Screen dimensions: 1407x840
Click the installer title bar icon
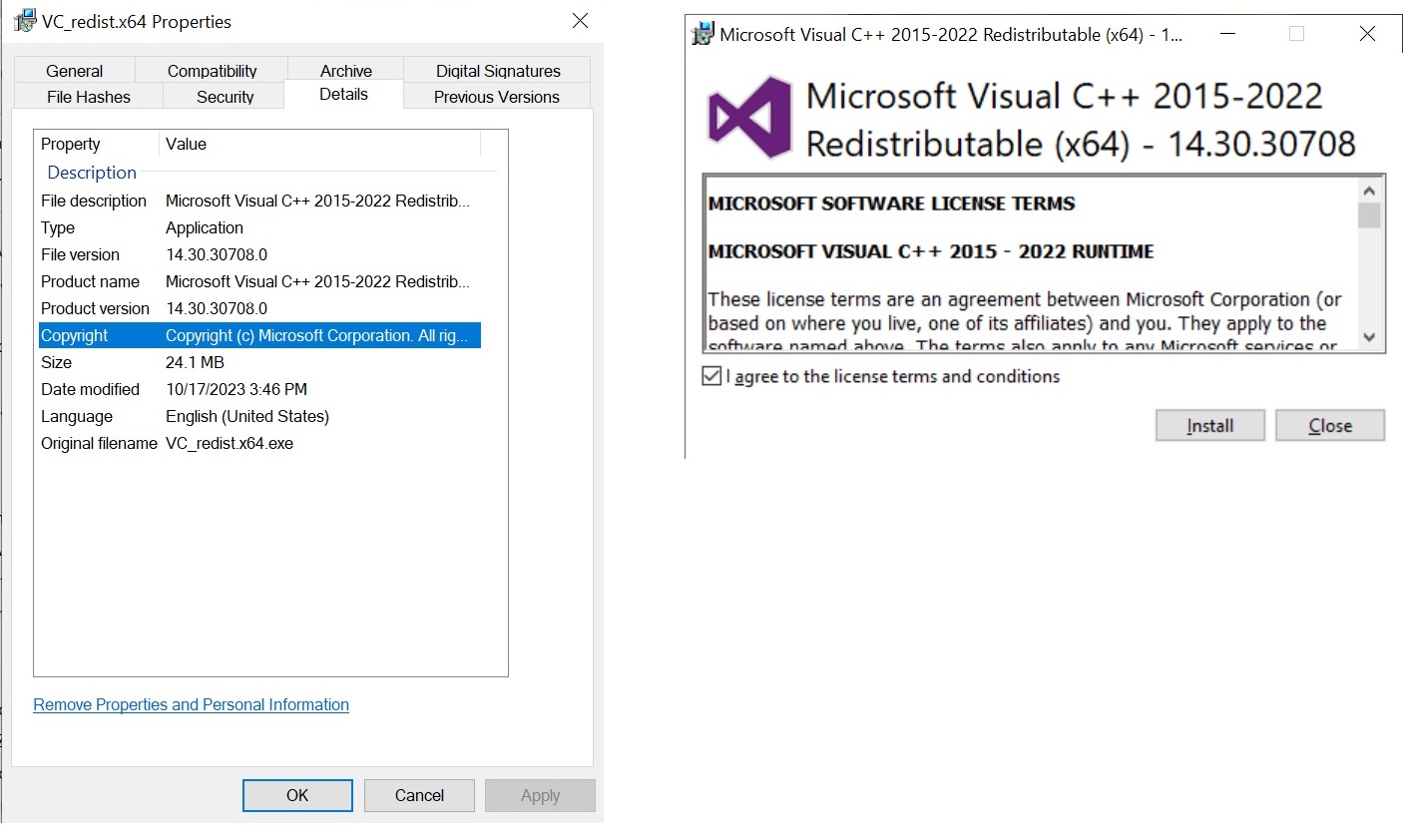(703, 34)
